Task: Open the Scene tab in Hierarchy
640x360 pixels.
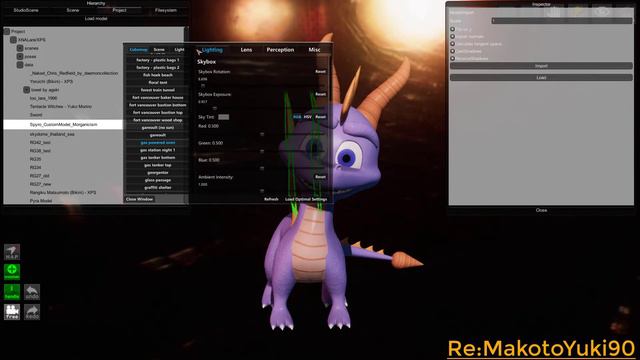Action: click(73, 10)
